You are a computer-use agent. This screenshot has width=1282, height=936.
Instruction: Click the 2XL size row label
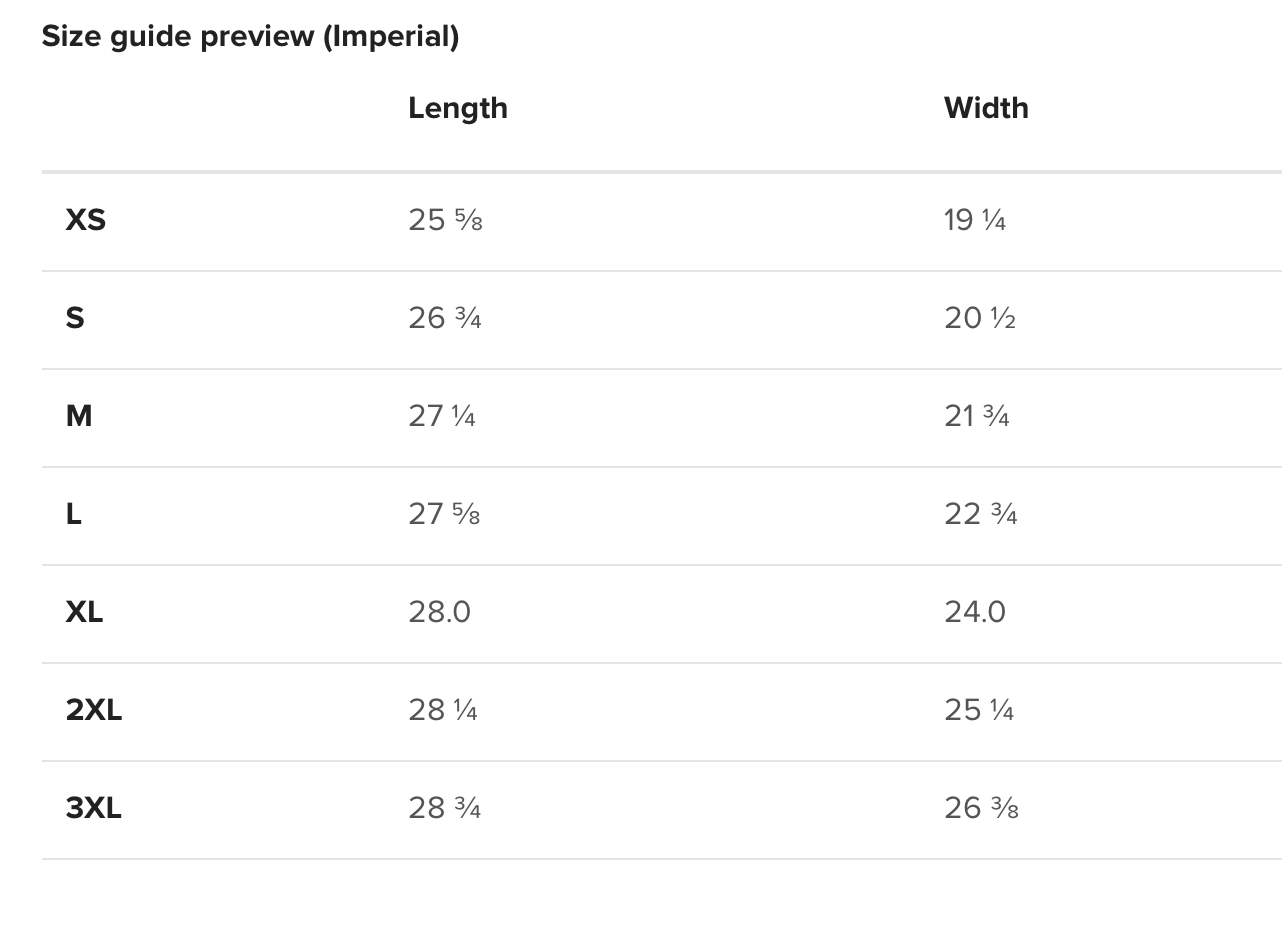point(94,710)
